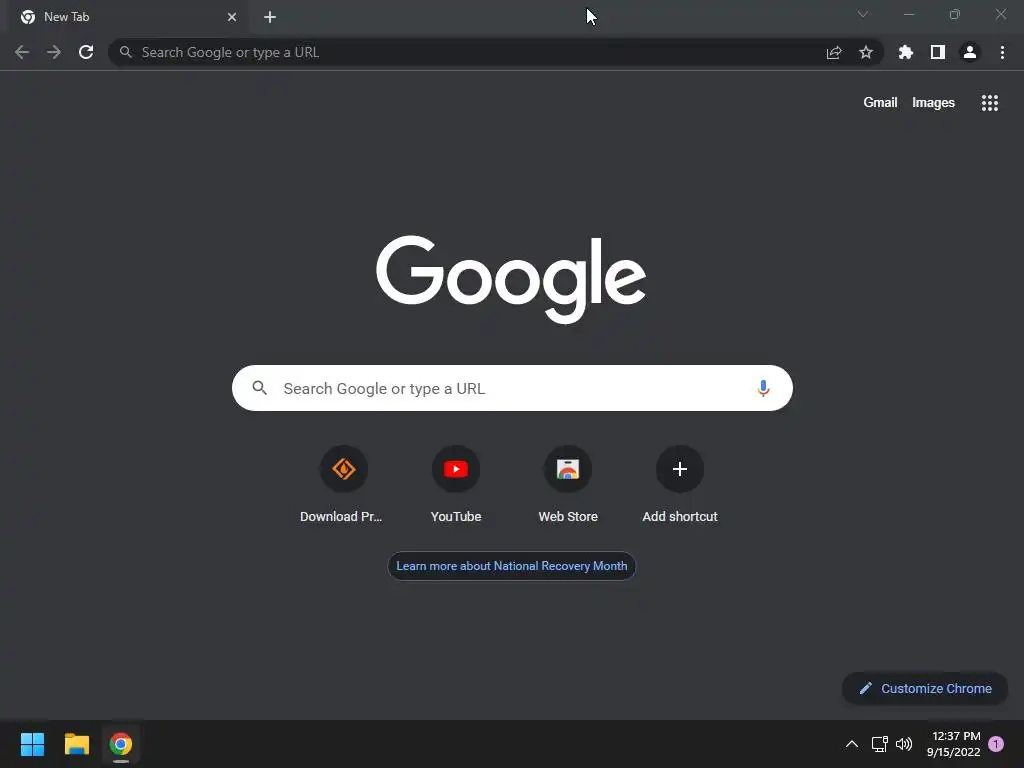Select the New Tab tab
The width and height of the screenshot is (1024, 768).
point(127,17)
